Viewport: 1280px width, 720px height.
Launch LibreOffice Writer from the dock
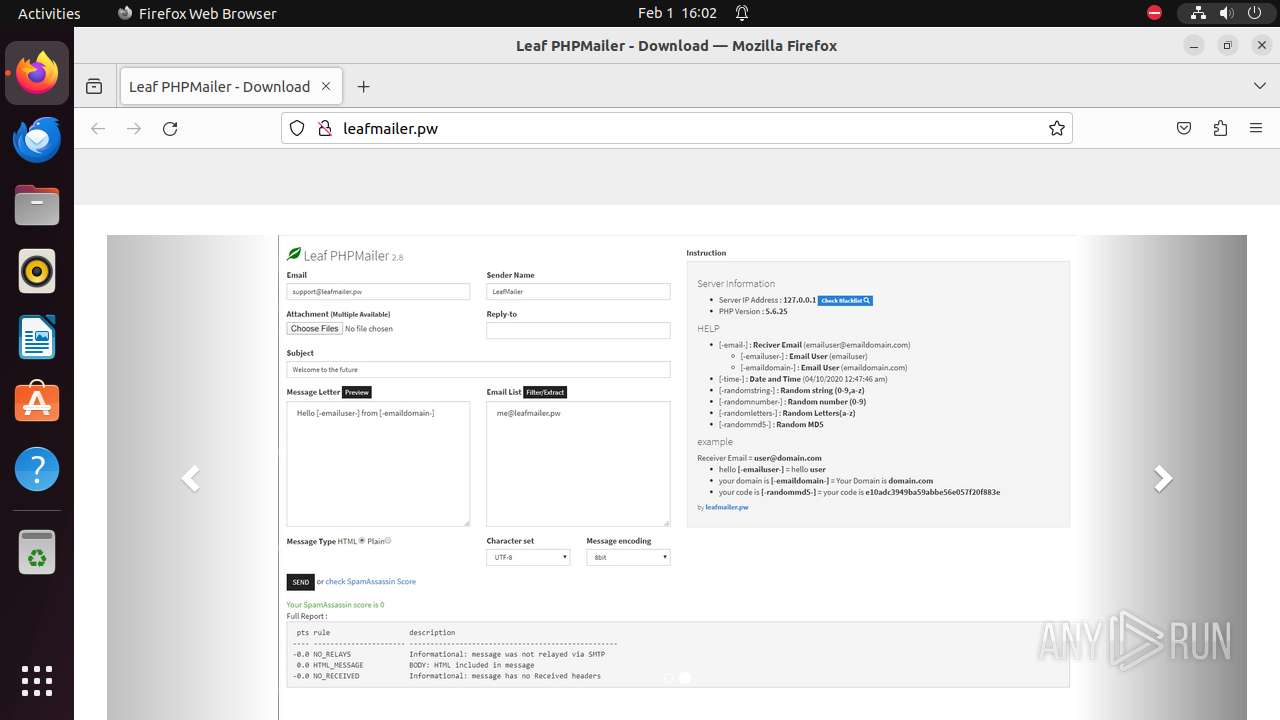pos(37,337)
